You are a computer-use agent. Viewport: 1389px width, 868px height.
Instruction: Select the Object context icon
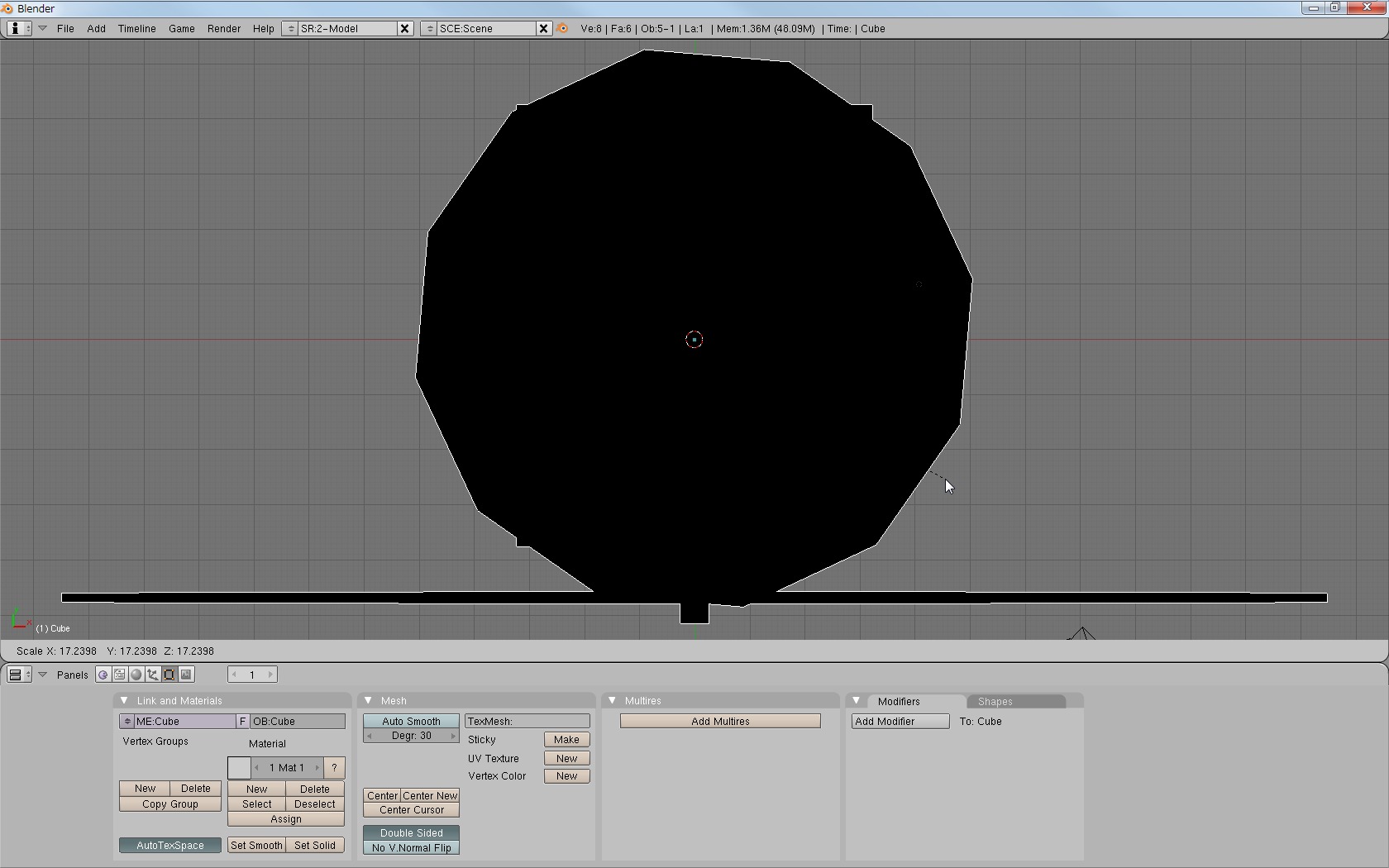153,675
